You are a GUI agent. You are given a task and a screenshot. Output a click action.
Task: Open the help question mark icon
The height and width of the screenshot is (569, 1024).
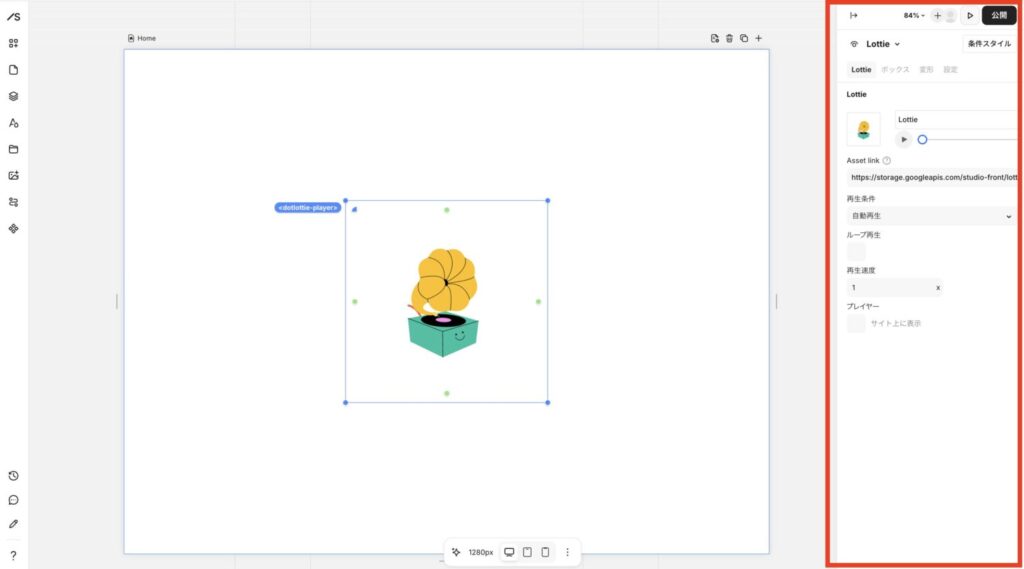click(14, 555)
